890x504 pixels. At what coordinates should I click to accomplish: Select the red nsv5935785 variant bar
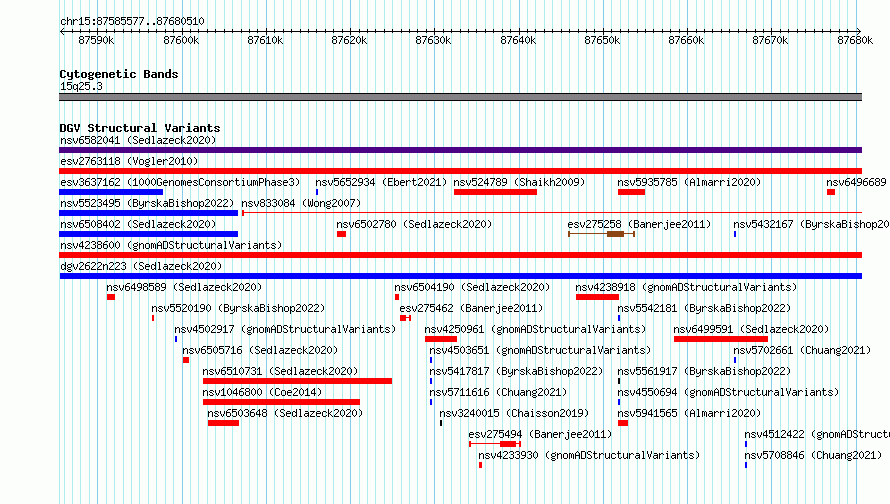(632, 192)
